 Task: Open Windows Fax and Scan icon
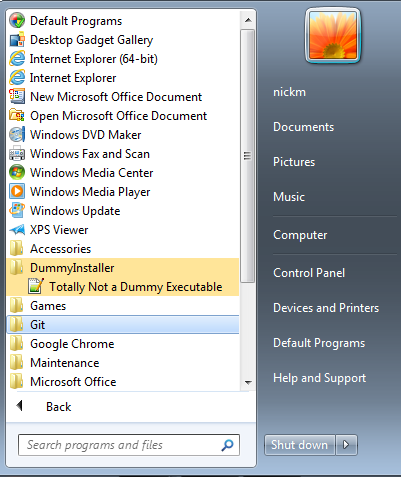coord(17,154)
